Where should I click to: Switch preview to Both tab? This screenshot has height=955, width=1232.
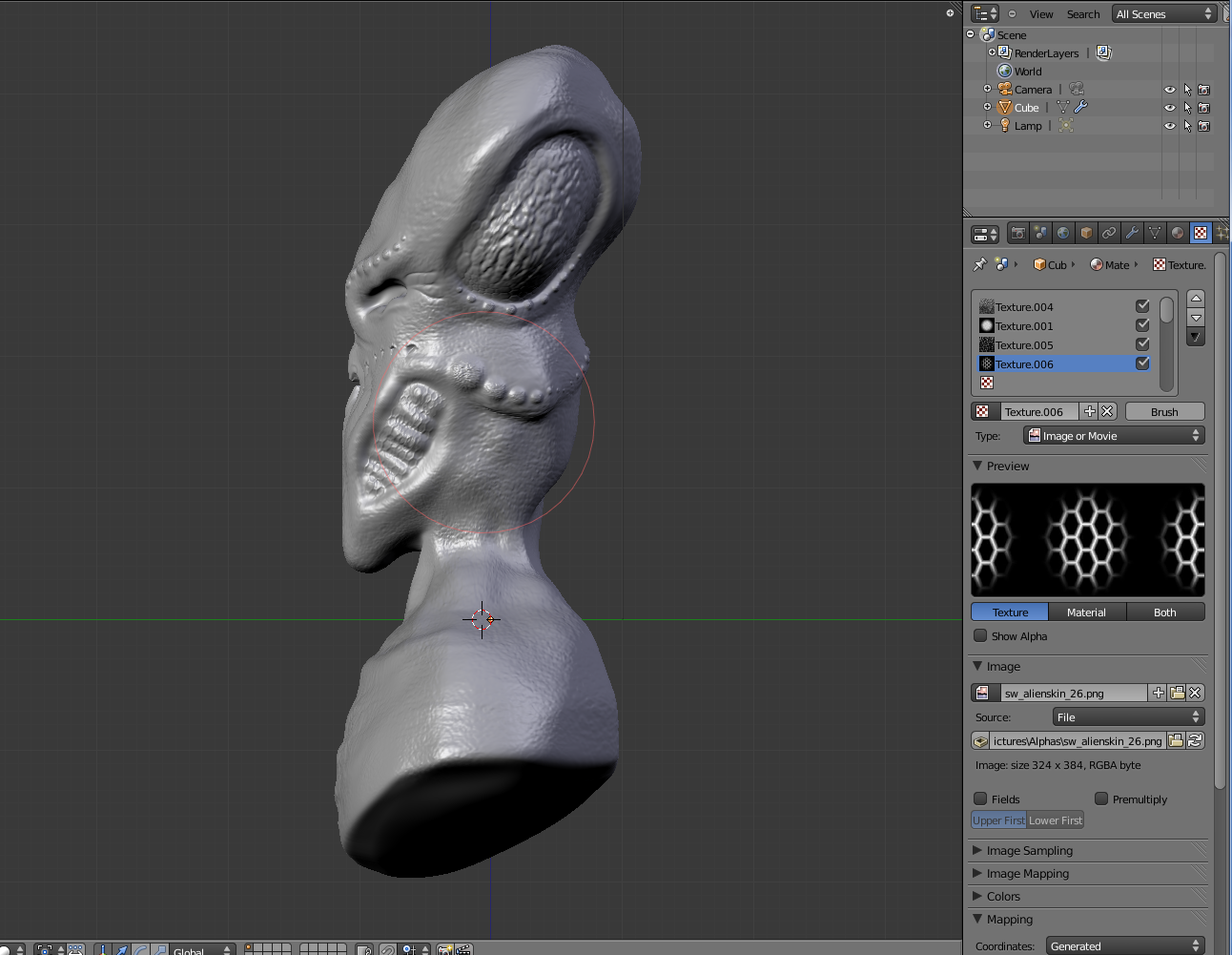(1165, 612)
